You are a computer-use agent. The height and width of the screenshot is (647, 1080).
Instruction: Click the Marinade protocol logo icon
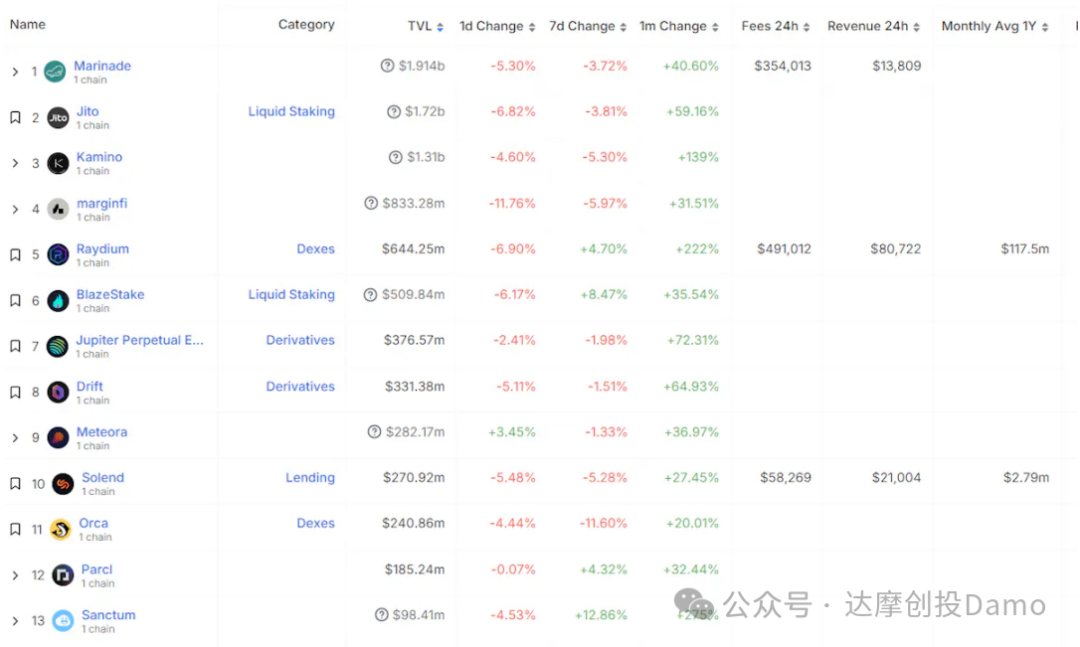(55, 72)
